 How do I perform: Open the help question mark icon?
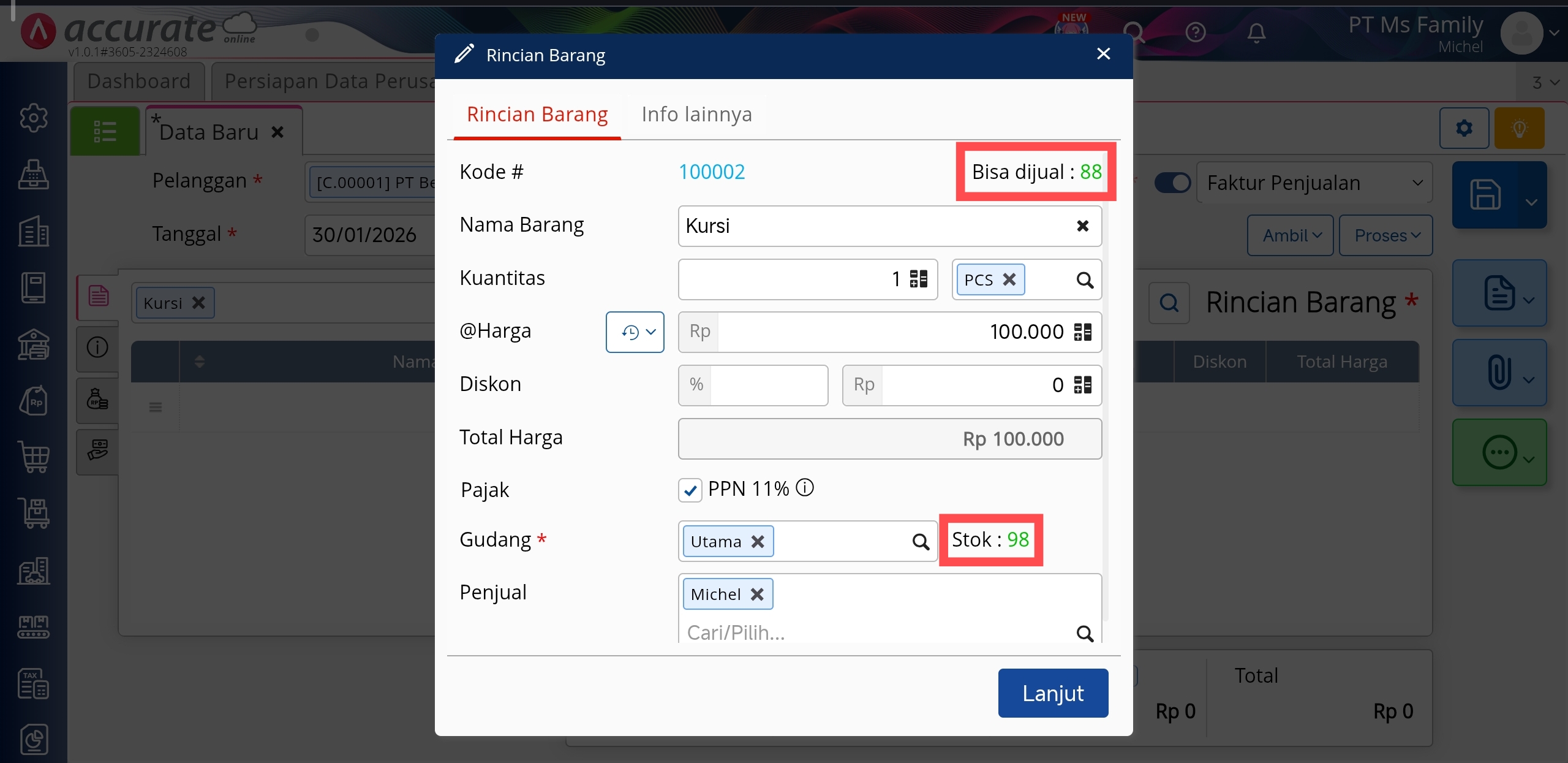[1195, 32]
